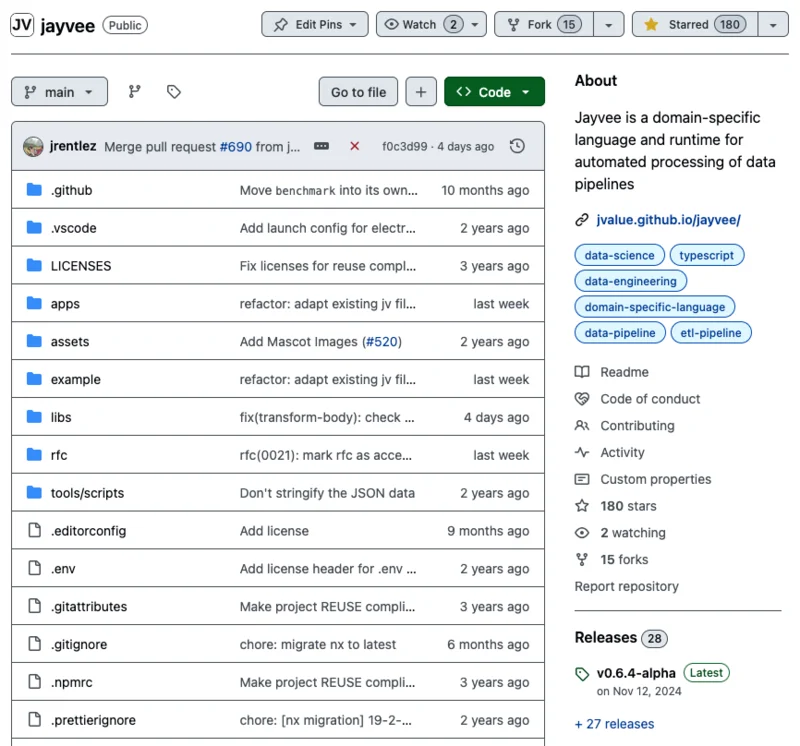Expand the Fork button dropdown arrow
The height and width of the screenshot is (746, 800).
pyautogui.click(x=610, y=24)
